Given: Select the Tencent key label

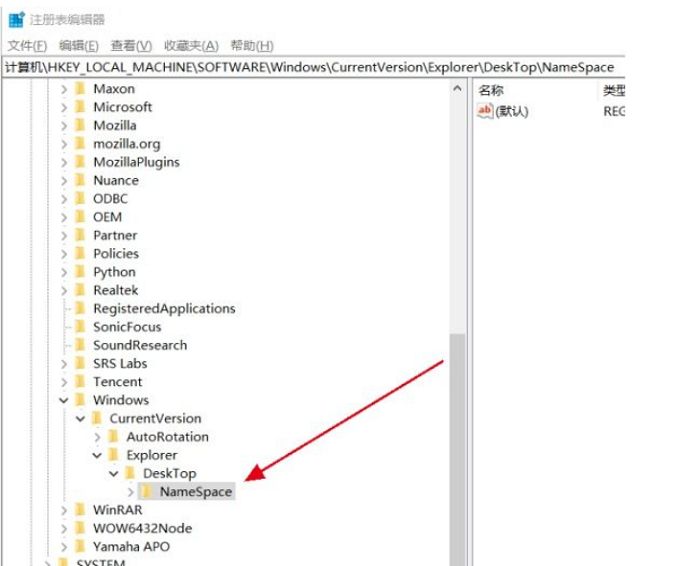Looking at the screenshot, I should 117,382.
